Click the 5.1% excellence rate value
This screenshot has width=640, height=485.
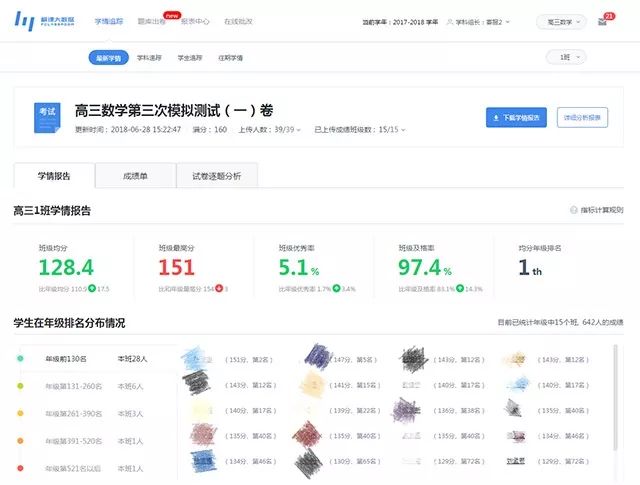pyautogui.click(x=299, y=267)
